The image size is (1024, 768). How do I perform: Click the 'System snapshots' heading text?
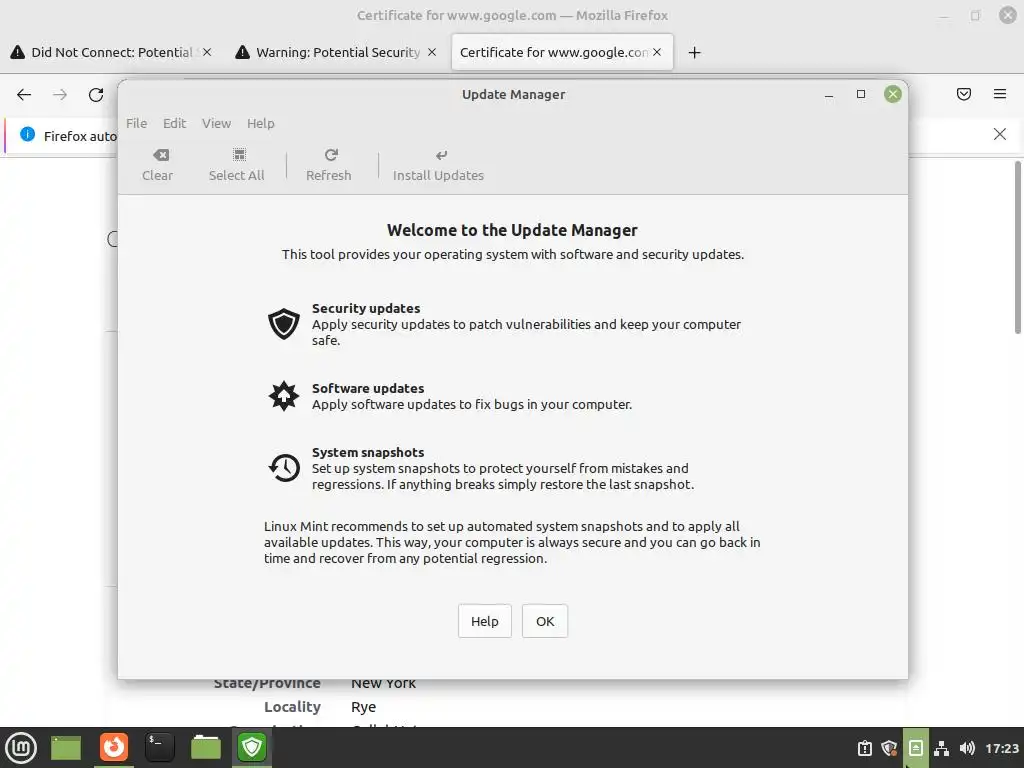(x=368, y=452)
